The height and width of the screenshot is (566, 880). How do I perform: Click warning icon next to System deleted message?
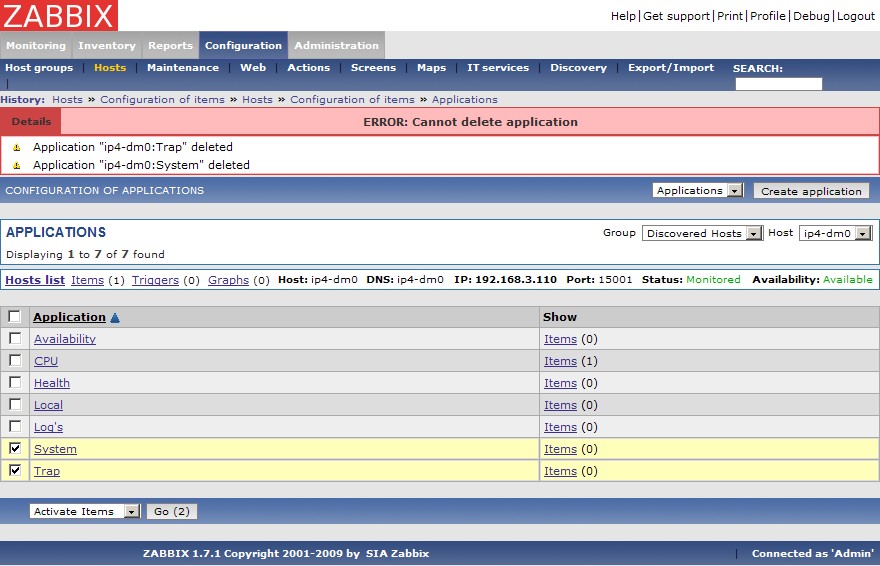[x=17, y=165]
